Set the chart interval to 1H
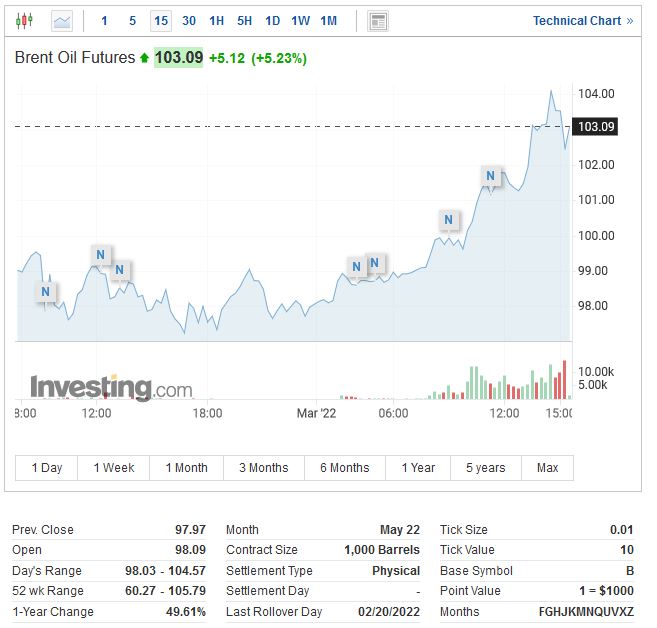The height and width of the screenshot is (628, 657). coord(217,20)
